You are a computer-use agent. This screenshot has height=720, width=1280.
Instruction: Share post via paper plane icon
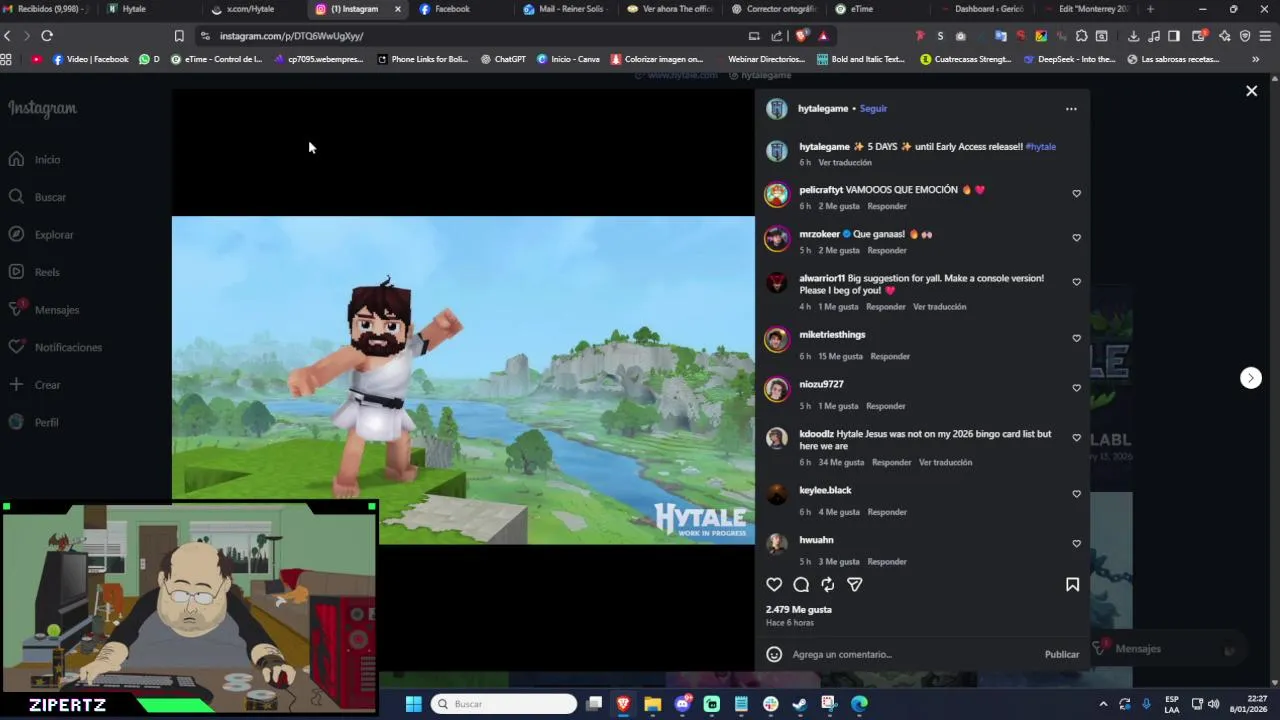[x=855, y=585]
